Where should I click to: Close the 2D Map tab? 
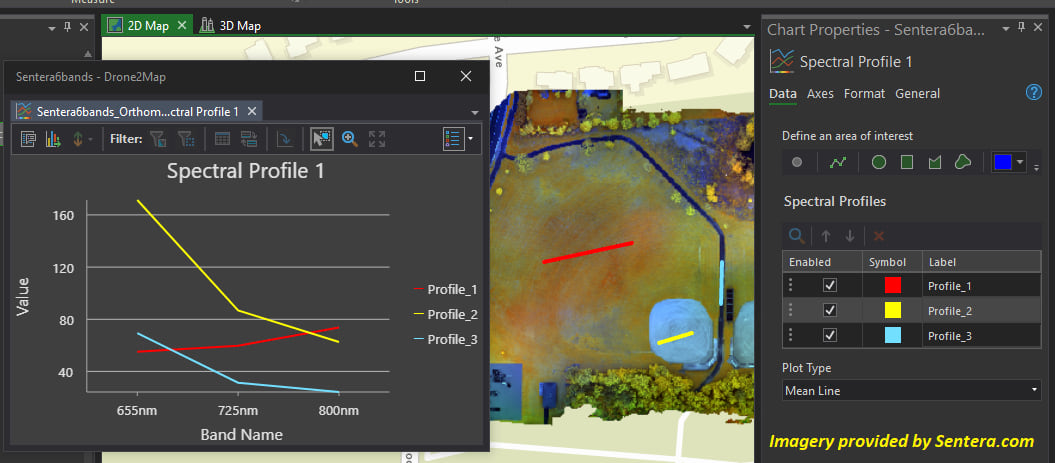tap(182, 26)
